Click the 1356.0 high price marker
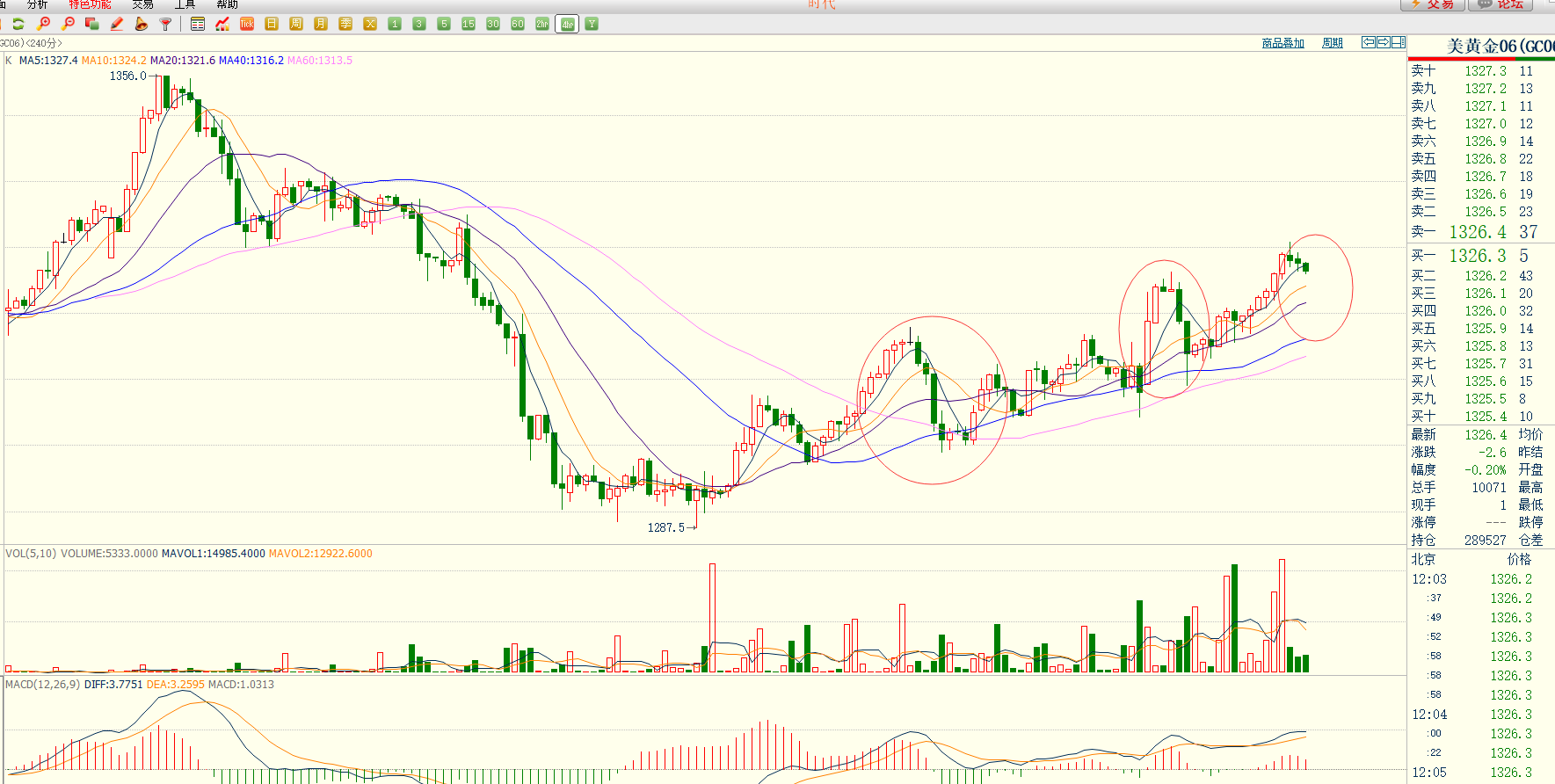The width and height of the screenshot is (1555, 784). pos(127,76)
